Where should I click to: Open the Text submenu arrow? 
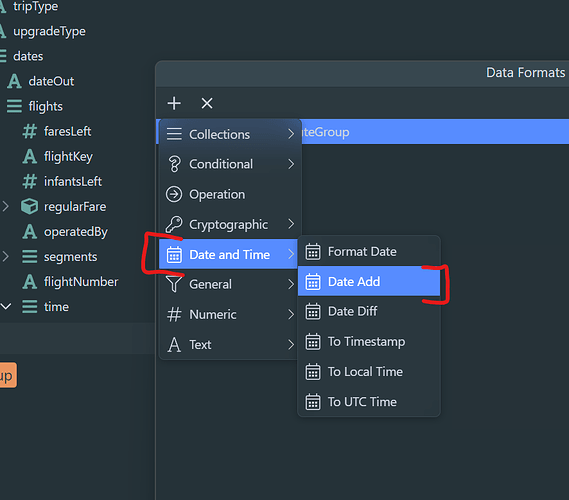coord(291,344)
